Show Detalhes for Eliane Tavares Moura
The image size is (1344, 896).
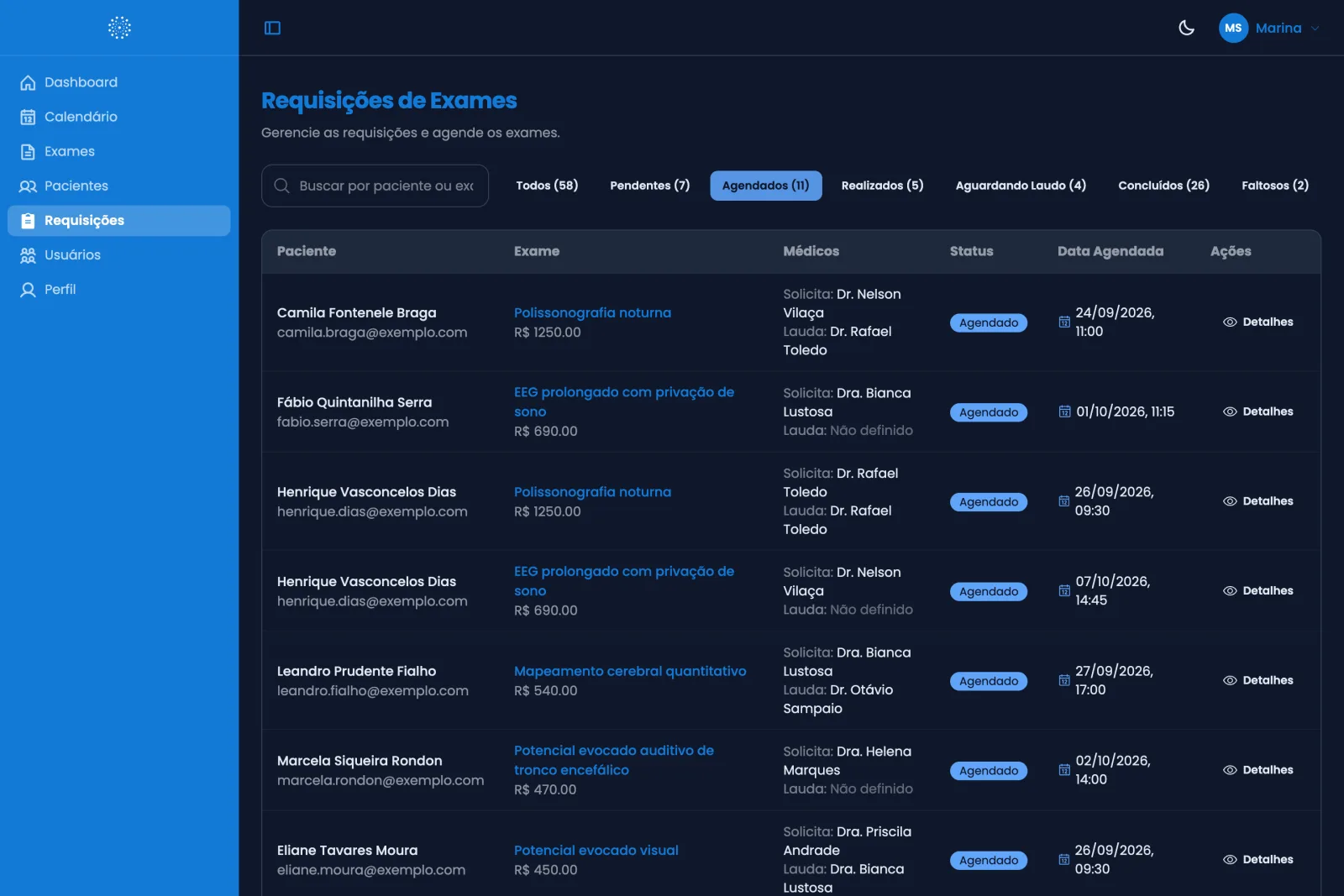click(x=1257, y=860)
